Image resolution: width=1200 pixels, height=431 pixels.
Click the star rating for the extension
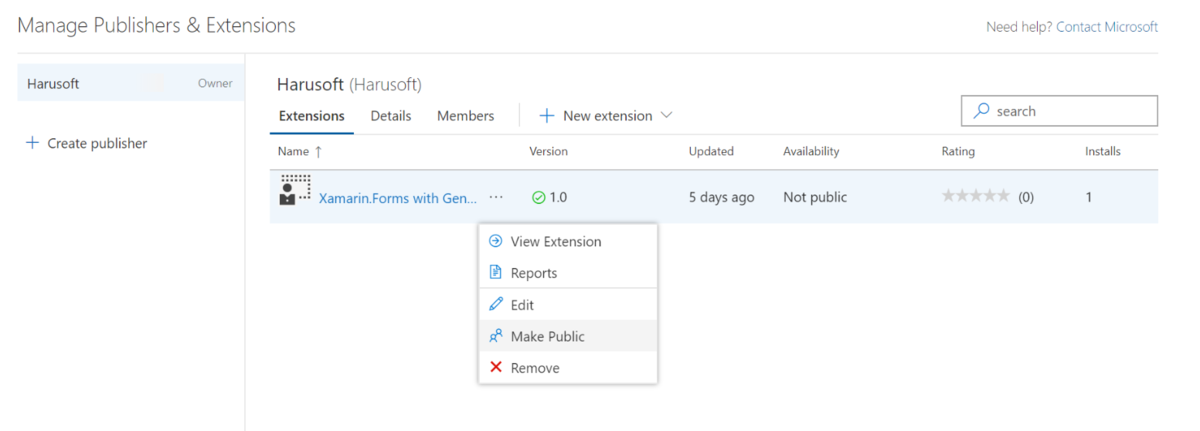tap(975, 197)
